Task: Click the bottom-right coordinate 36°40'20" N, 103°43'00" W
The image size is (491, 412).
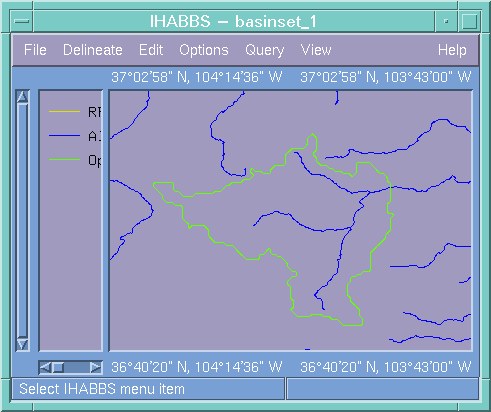Action: pos(386,367)
